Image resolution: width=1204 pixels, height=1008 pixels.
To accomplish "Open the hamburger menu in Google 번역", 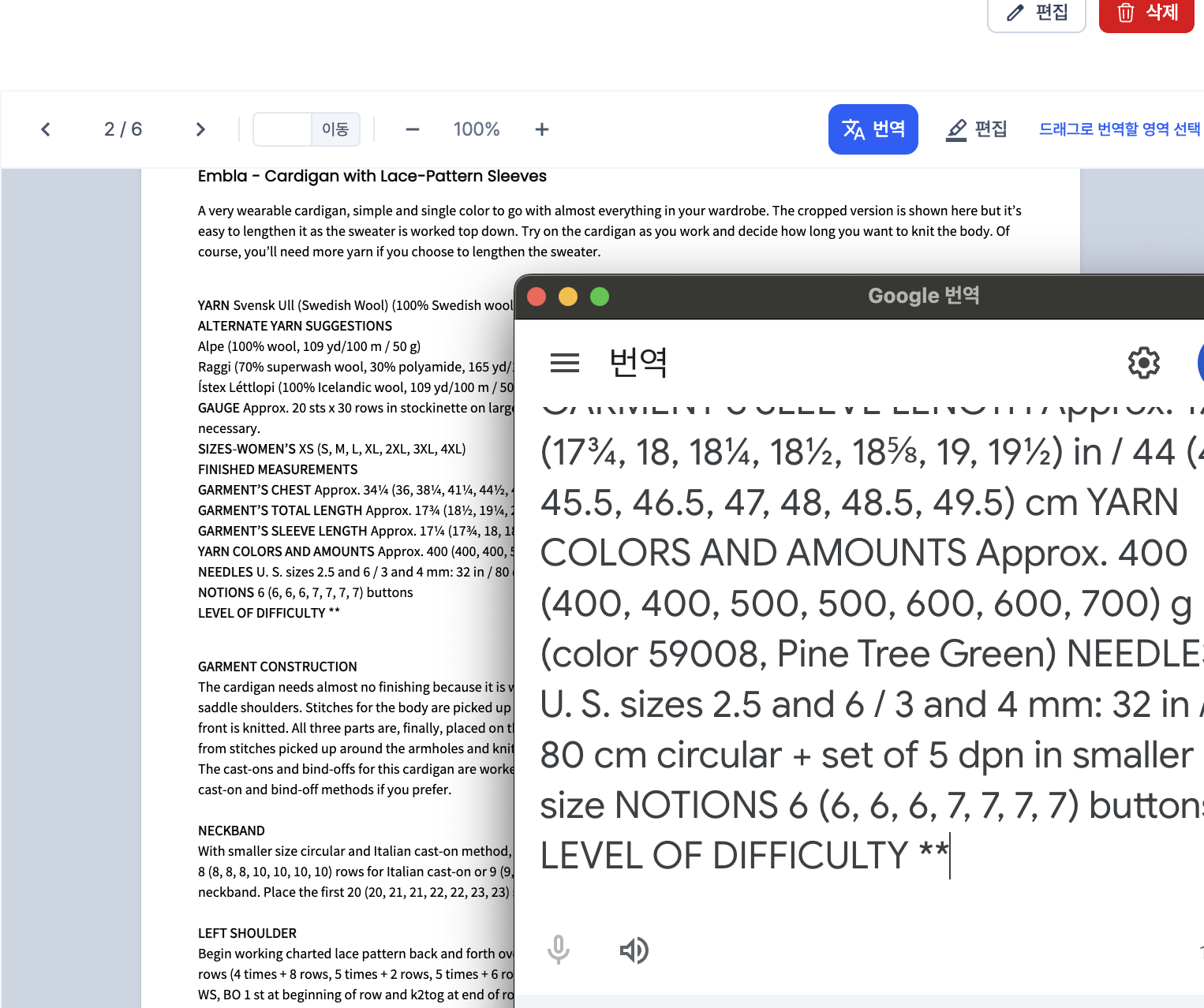I will pos(565,363).
